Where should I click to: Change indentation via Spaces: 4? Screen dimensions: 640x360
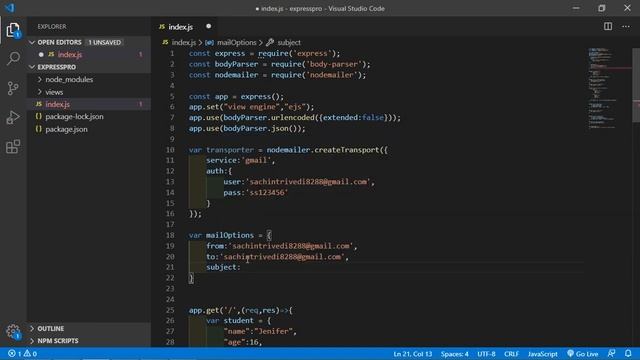tap(454, 354)
